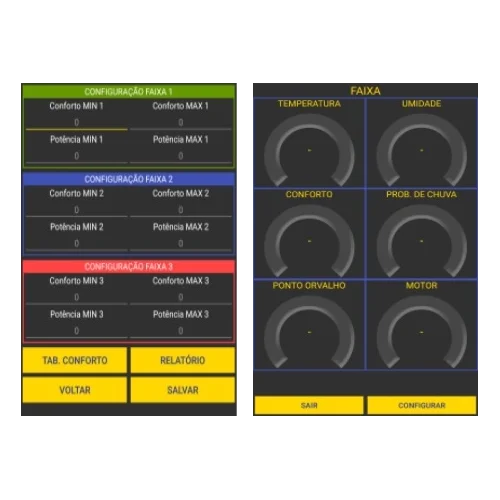Viewport: 500px width, 500px height.
Task: Click the Conforto MAX 2 label
Action: point(181,193)
